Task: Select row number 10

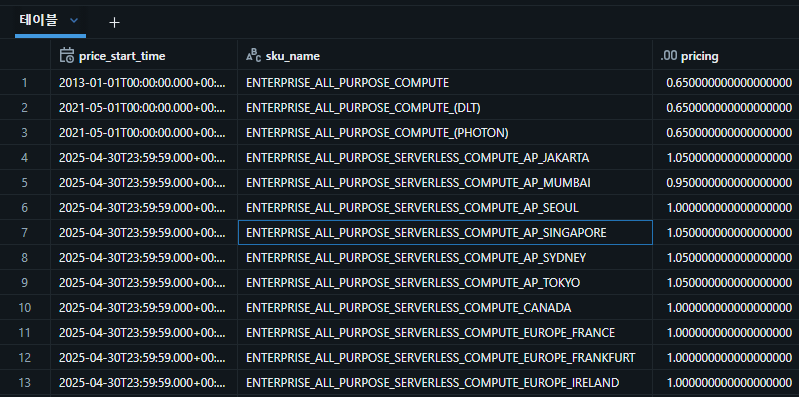Action: tap(25, 307)
